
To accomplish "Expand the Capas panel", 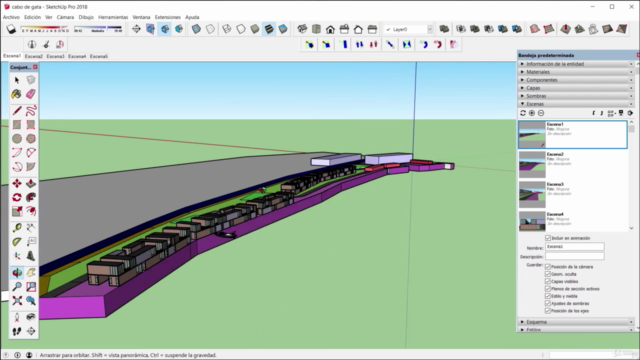I will coord(576,88).
